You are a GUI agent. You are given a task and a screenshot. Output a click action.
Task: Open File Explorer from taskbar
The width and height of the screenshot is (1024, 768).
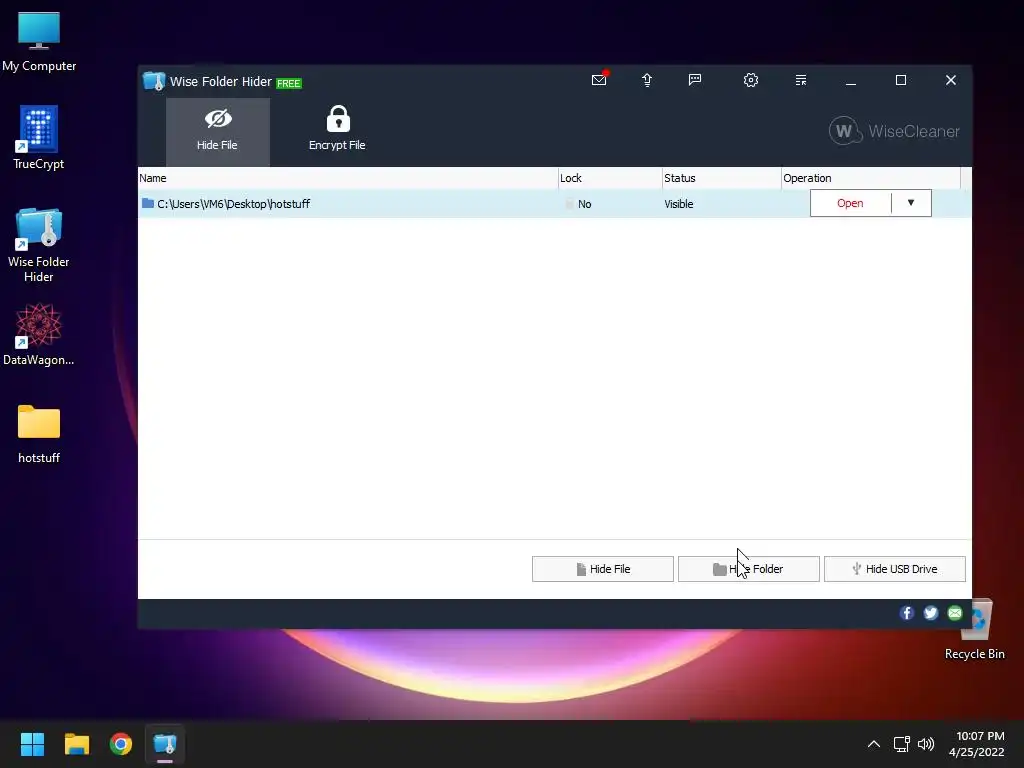point(76,744)
